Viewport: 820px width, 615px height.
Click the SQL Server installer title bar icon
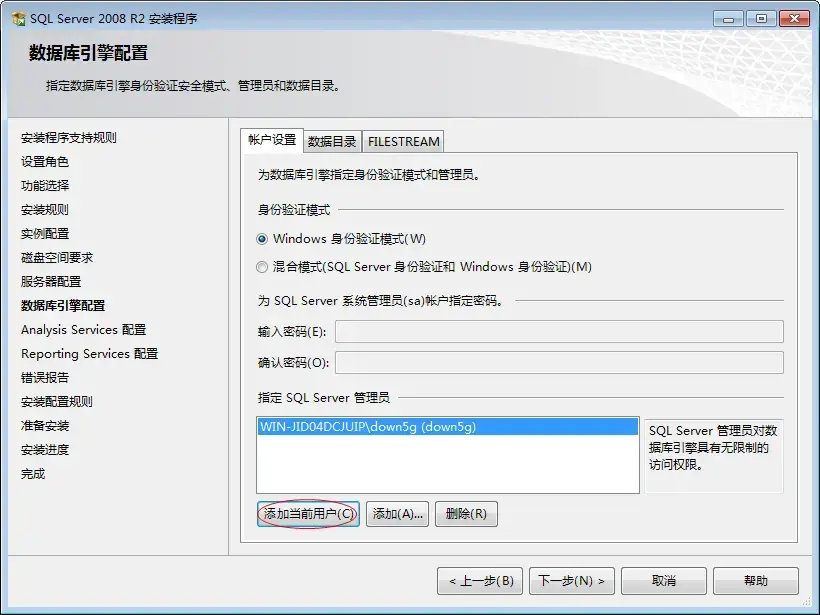pyautogui.click(x=19, y=19)
